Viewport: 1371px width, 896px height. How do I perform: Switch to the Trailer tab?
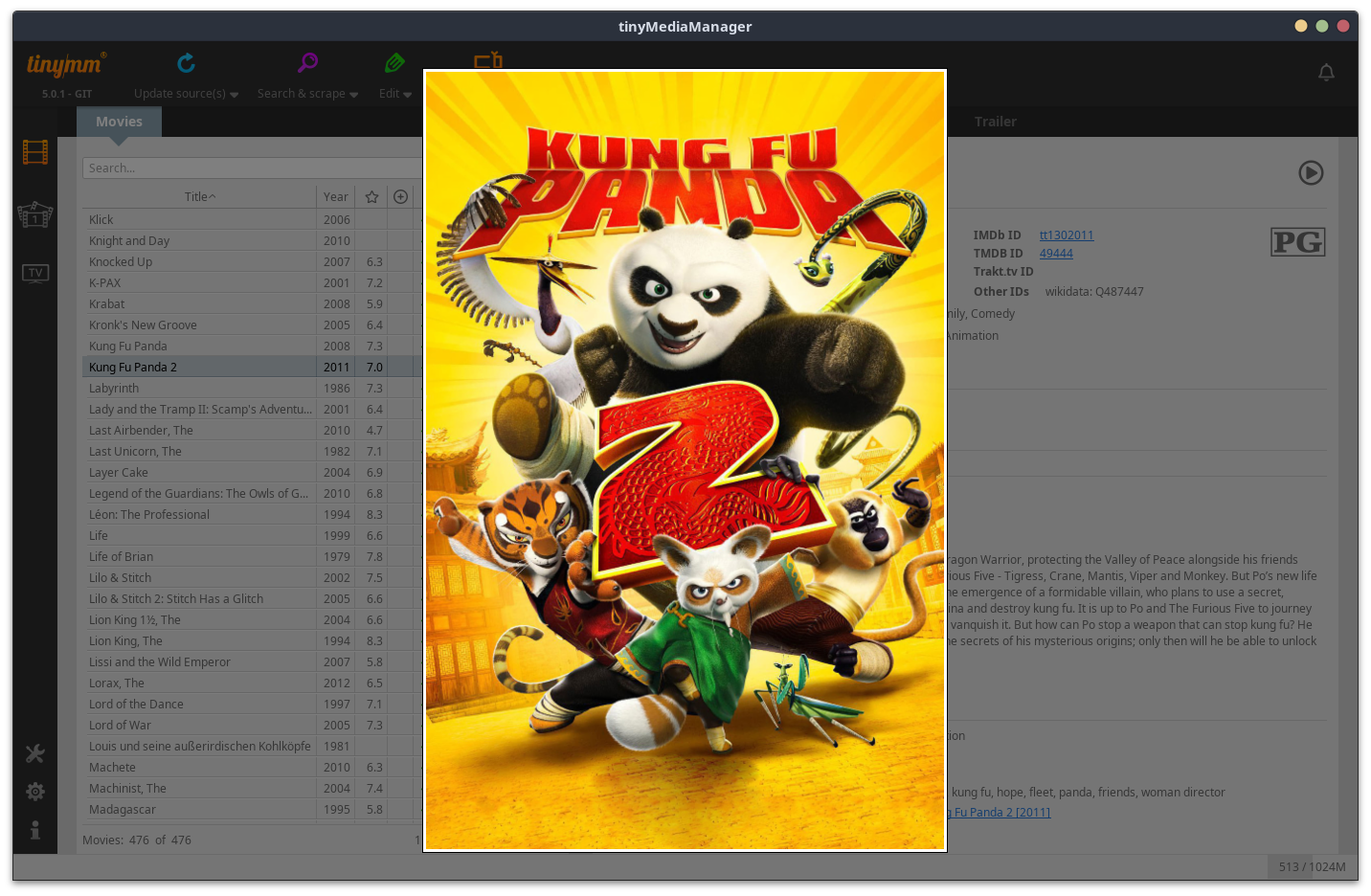pyautogui.click(x=995, y=122)
